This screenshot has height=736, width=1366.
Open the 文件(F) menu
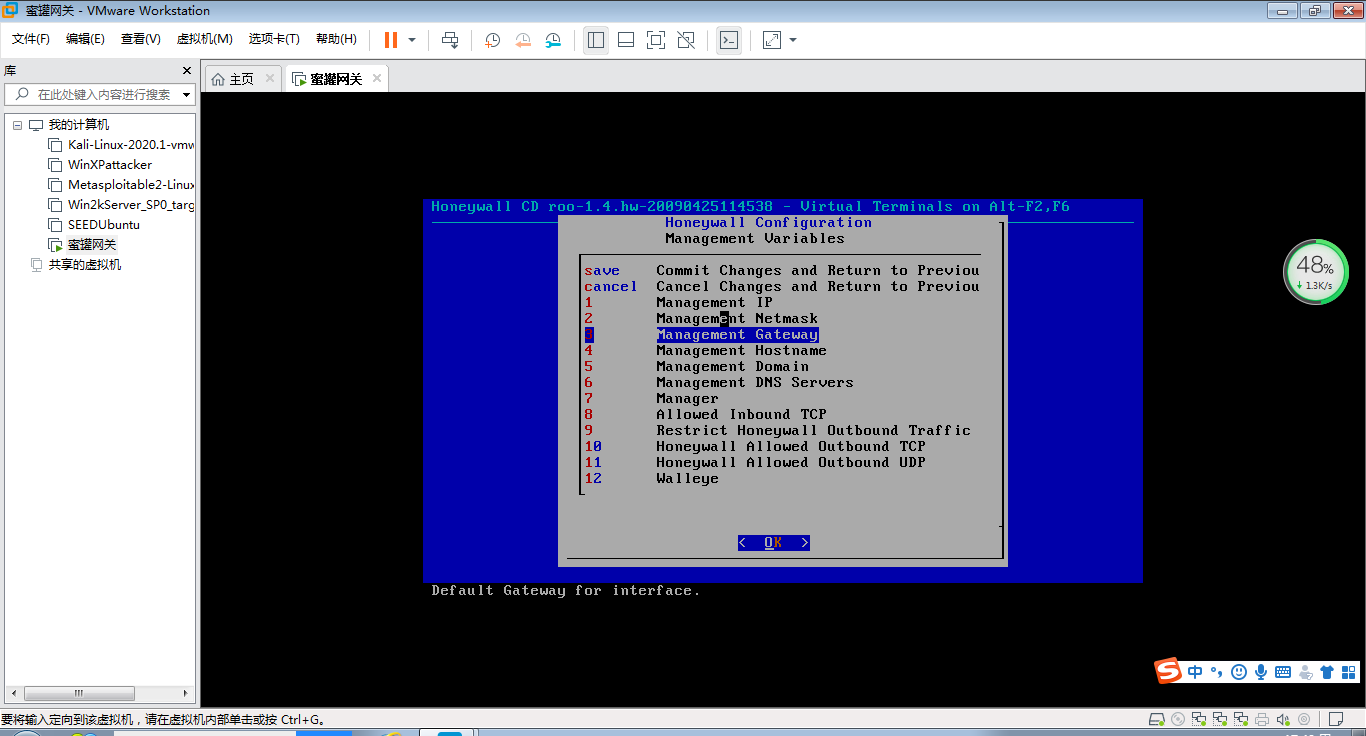[x=31, y=39]
